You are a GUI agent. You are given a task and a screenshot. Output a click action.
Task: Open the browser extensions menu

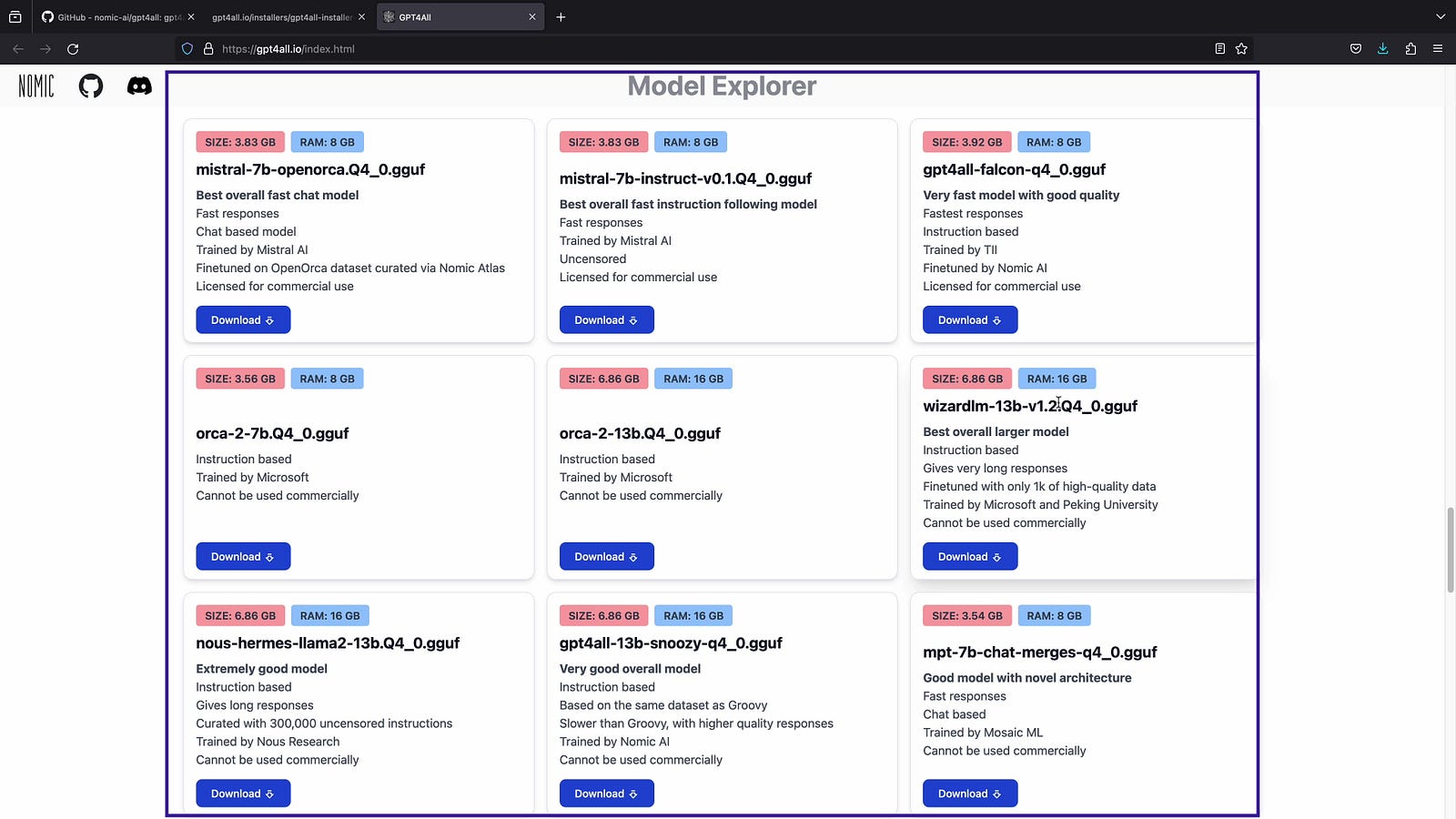(1410, 49)
